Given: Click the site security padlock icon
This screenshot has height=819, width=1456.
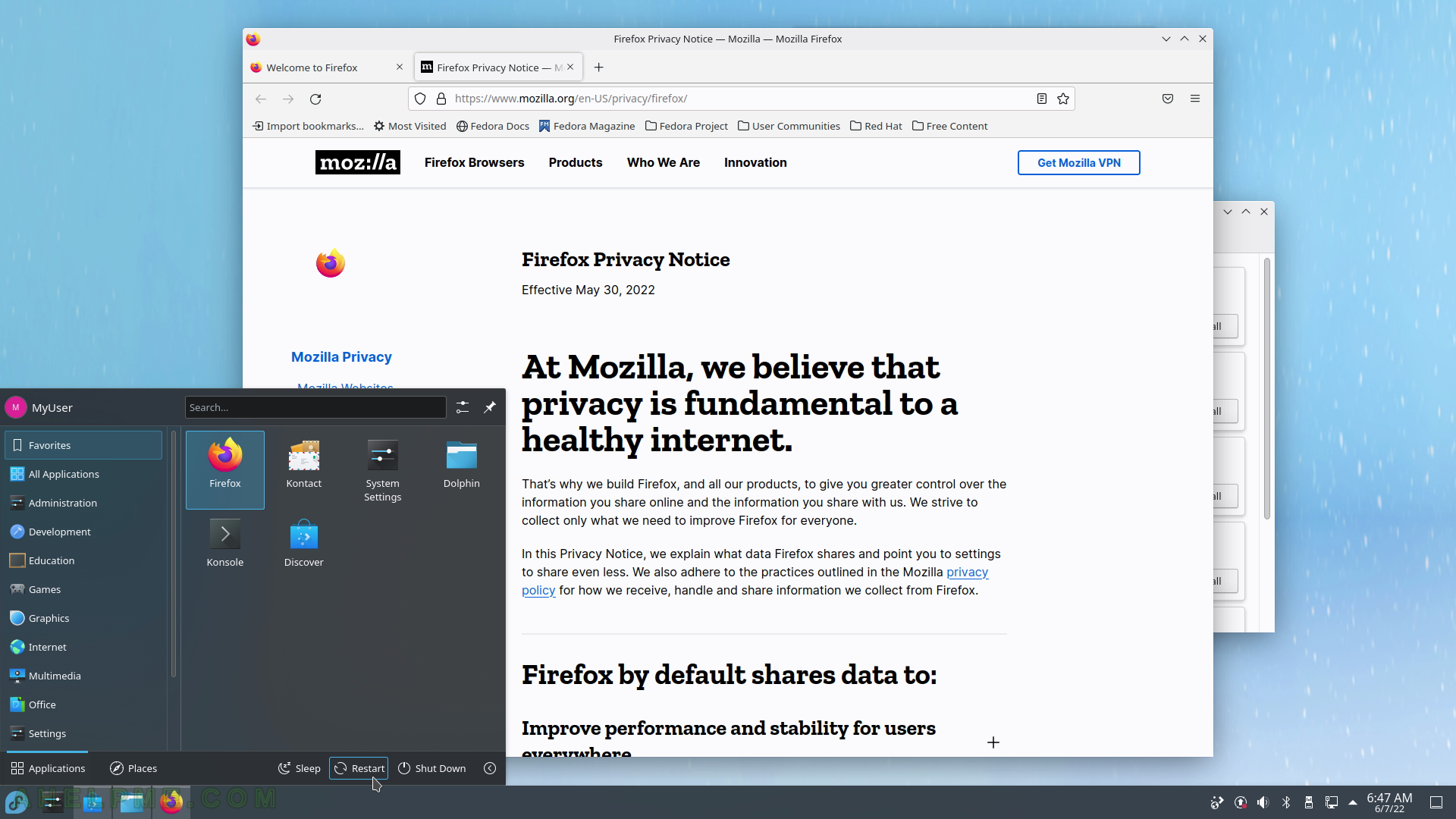Looking at the screenshot, I should coord(441,99).
